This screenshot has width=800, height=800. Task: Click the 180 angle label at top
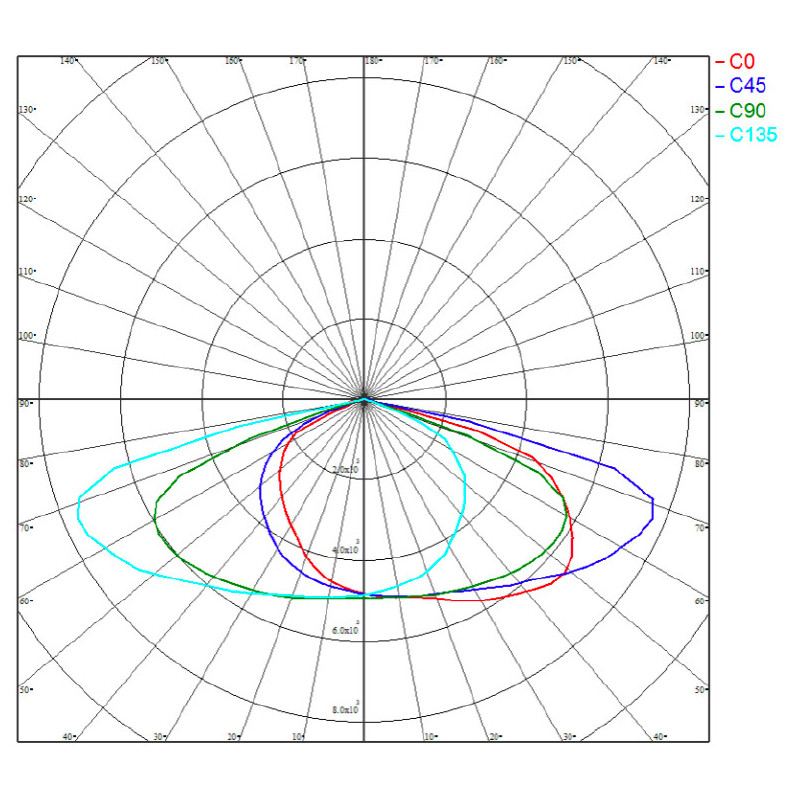[372, 61]
